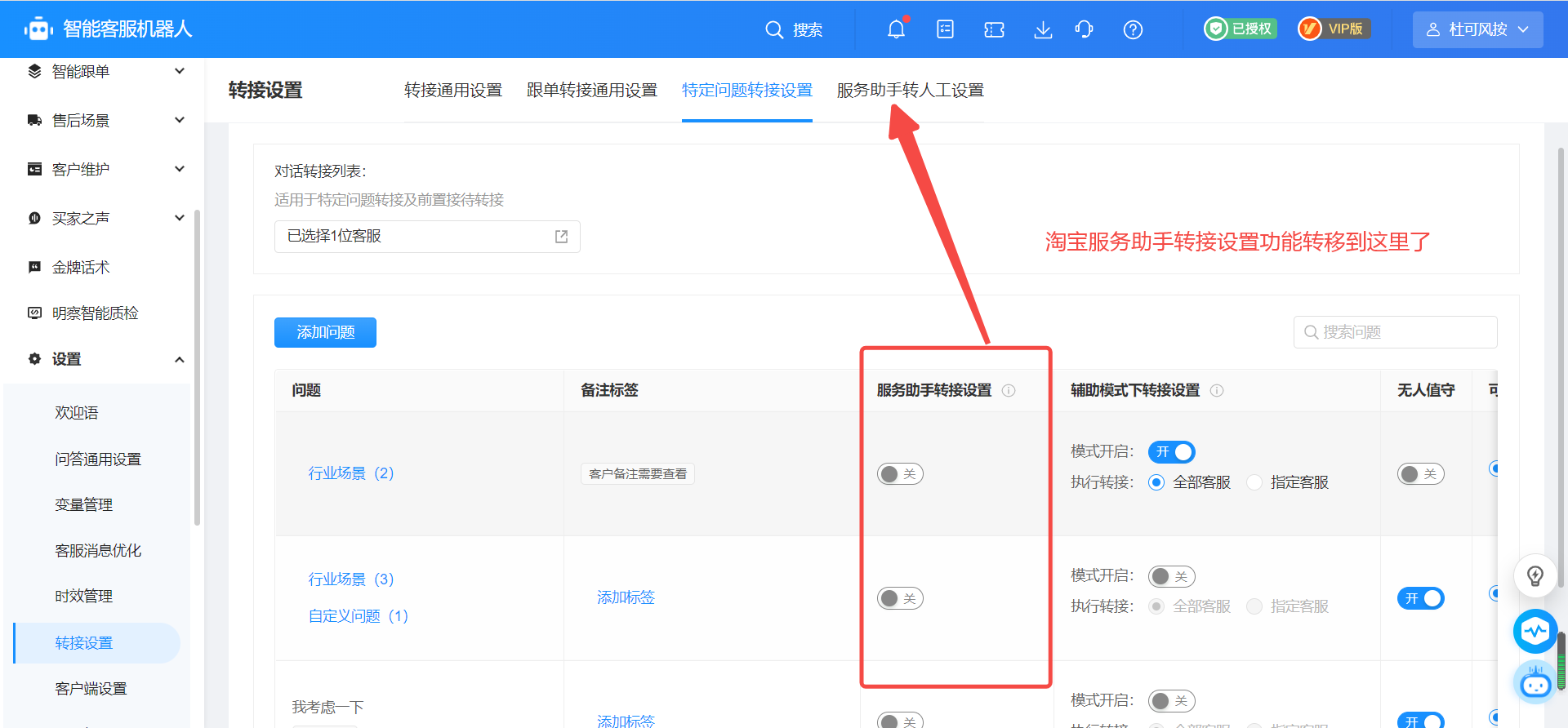Screen dimensions: 1568x728
Task: Toggle 无人值守 switch in 行业场景 (2) row
Action: tap(1420, 474)
